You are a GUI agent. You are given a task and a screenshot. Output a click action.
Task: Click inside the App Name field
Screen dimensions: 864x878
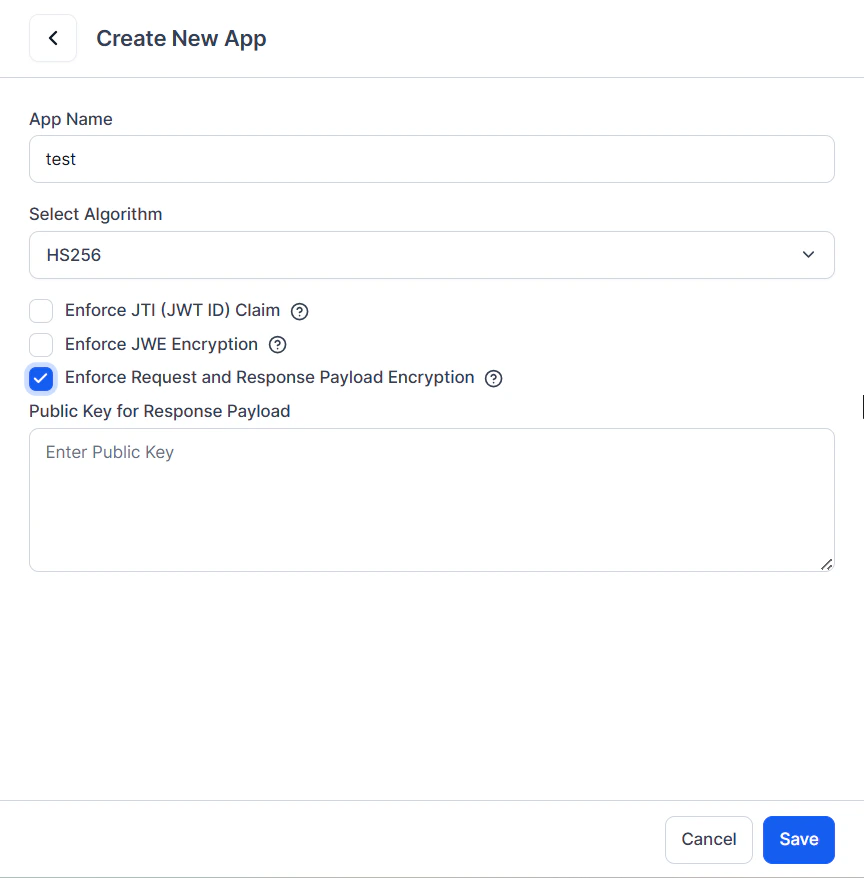coord(432,158)
